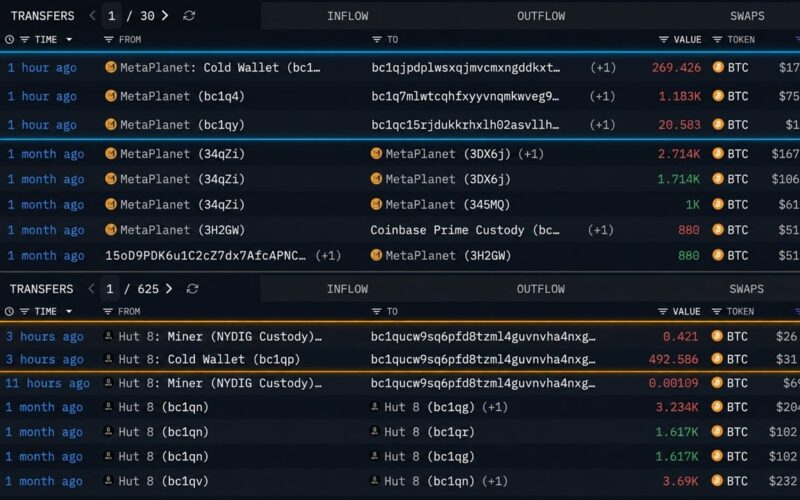Open MetaPlanet (345MQ) recipient
This screenshot has height=500, width=800.
pyautogui.click(x=447, y=205)
